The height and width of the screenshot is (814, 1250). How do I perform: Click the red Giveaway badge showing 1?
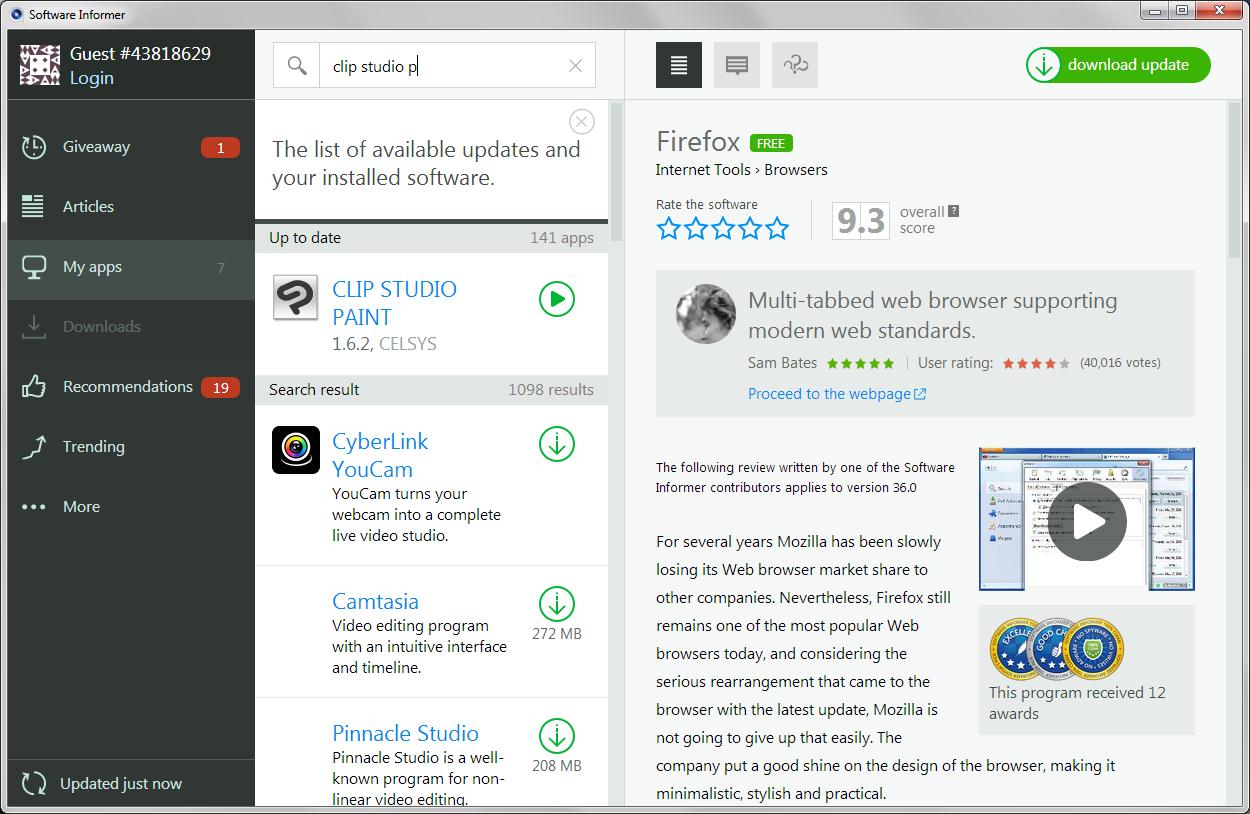click(220, 148)
